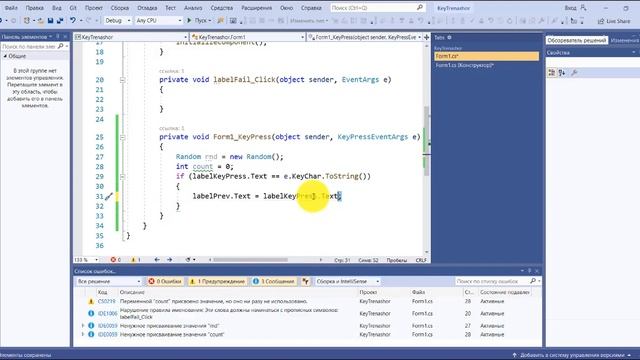Viewport: 640px width, 360px height.
Task: Toggle the error list clear-filter funnel button
Action: (305, 281)
